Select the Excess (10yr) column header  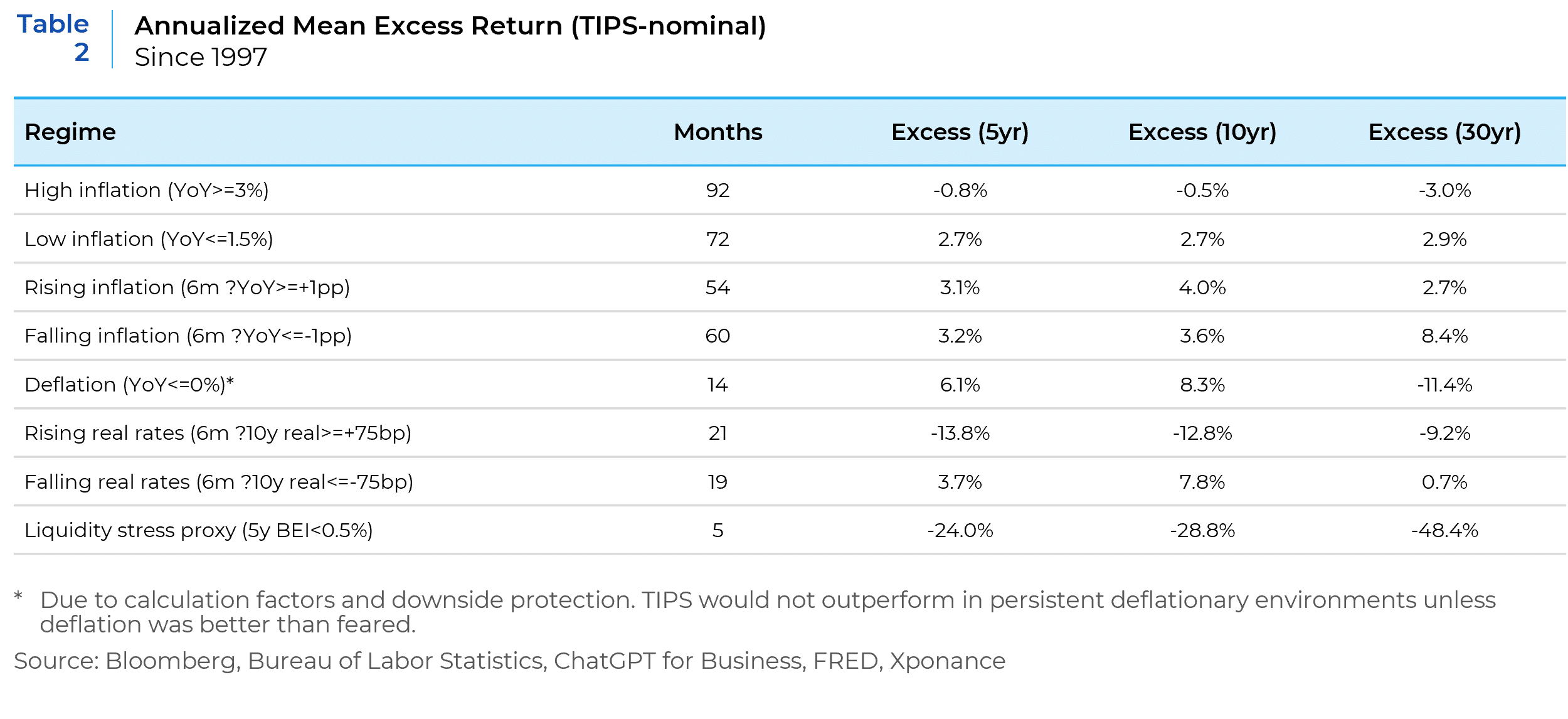1202,132
